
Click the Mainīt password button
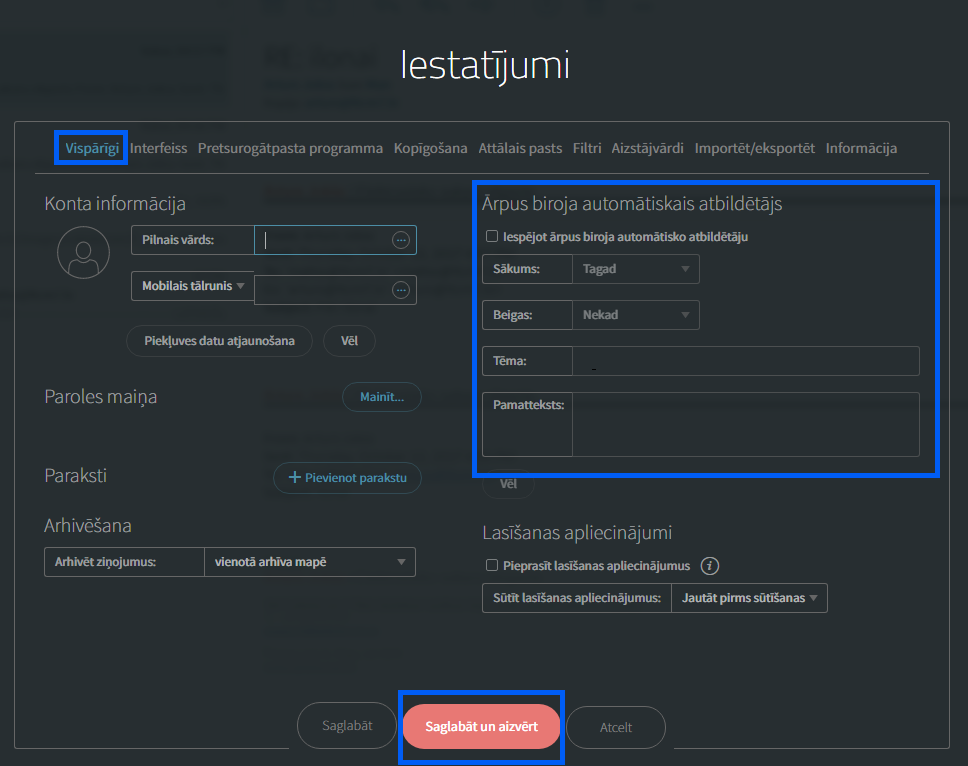click(x=382, y=397)
